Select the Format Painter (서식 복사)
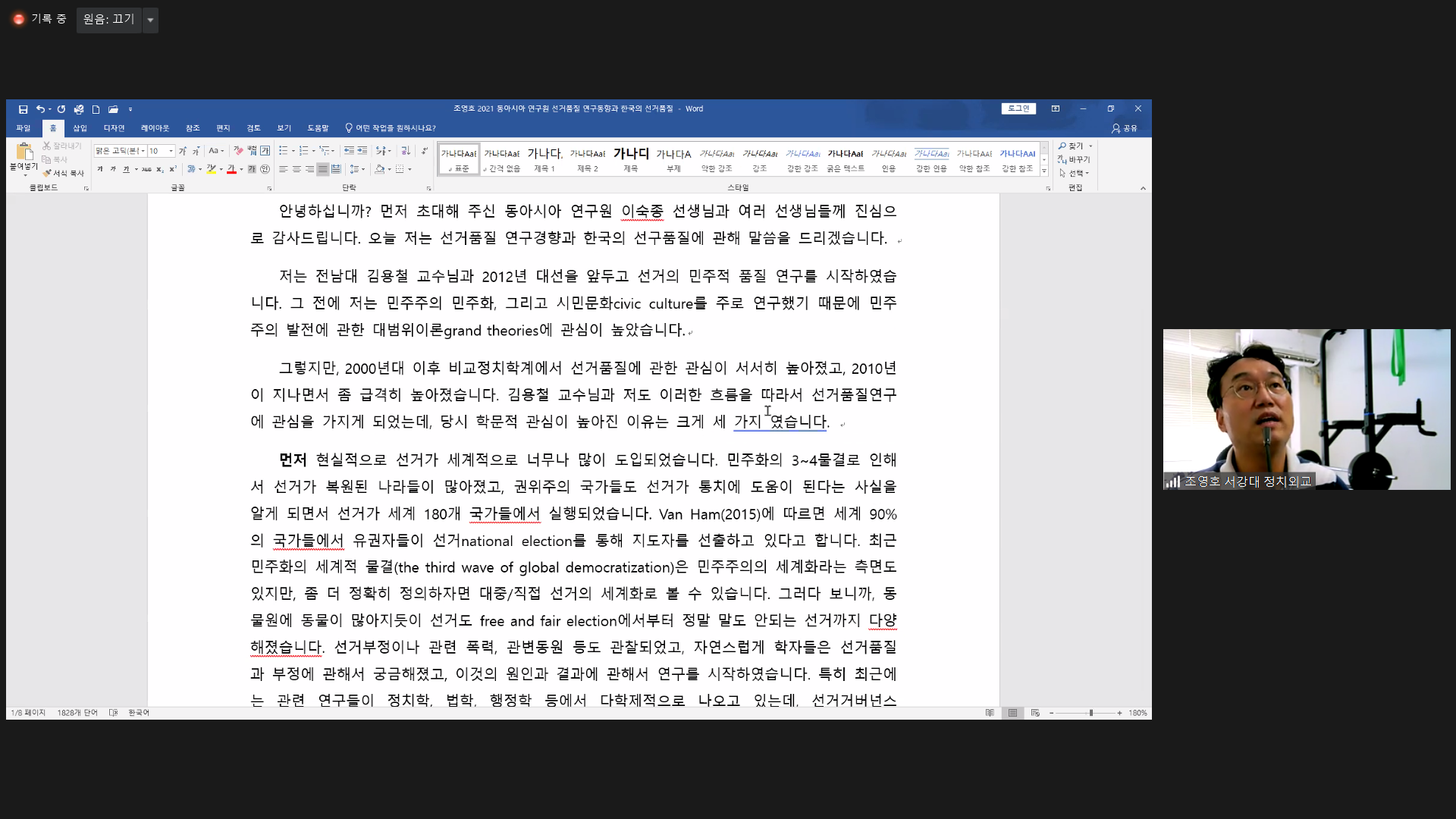The height and width of the screenshot is (819, 1456). (63, 173)
